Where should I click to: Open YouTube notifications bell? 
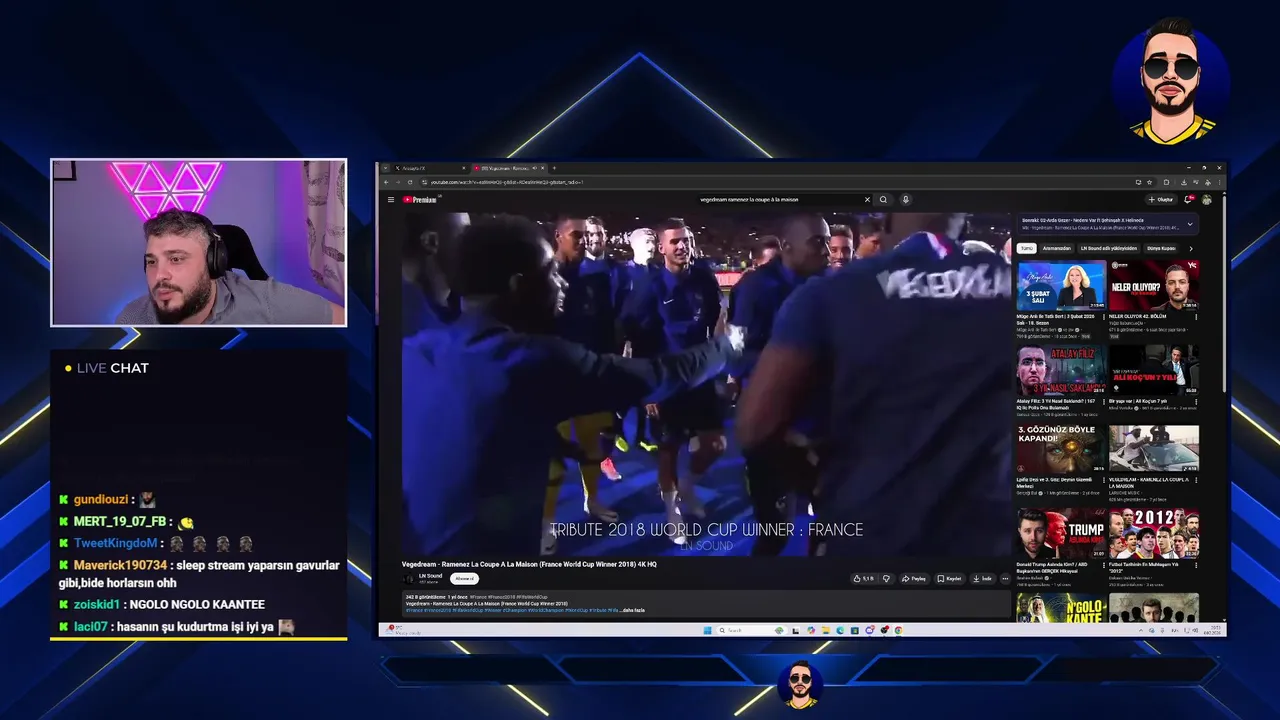[x=1189, y=199]
